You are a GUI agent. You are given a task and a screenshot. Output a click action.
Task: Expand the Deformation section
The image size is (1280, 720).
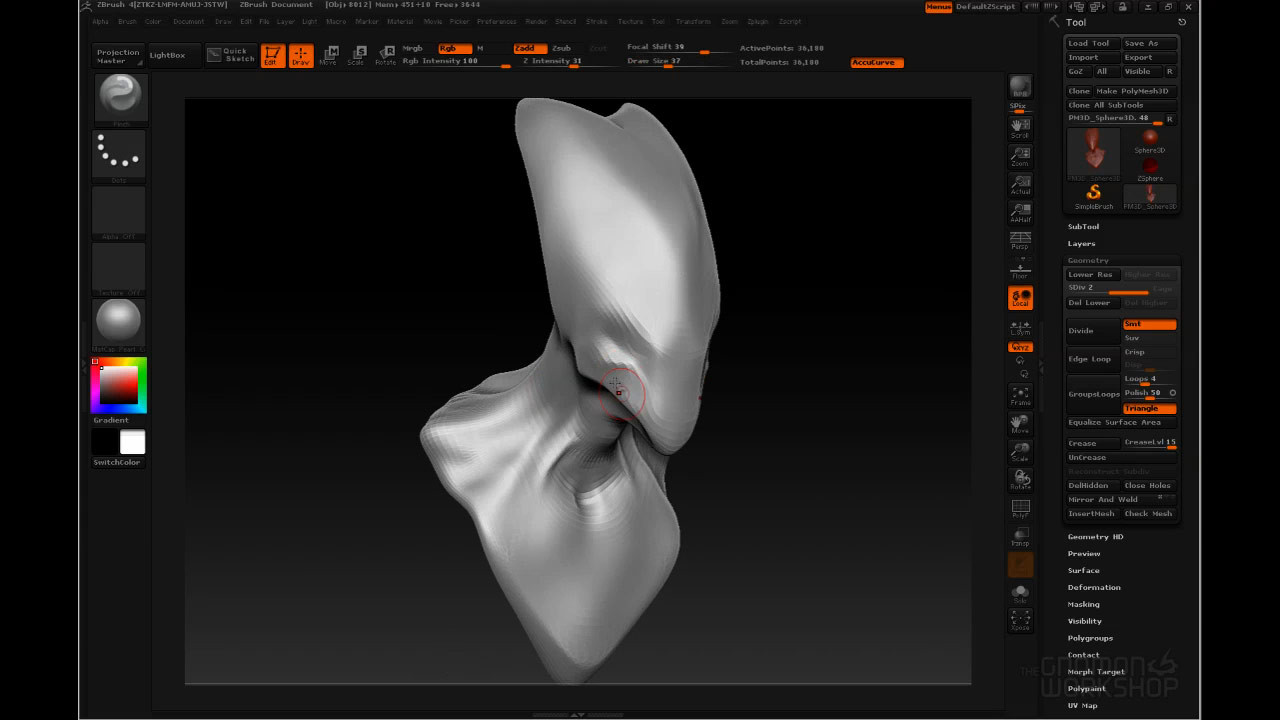pos(1094,588)
